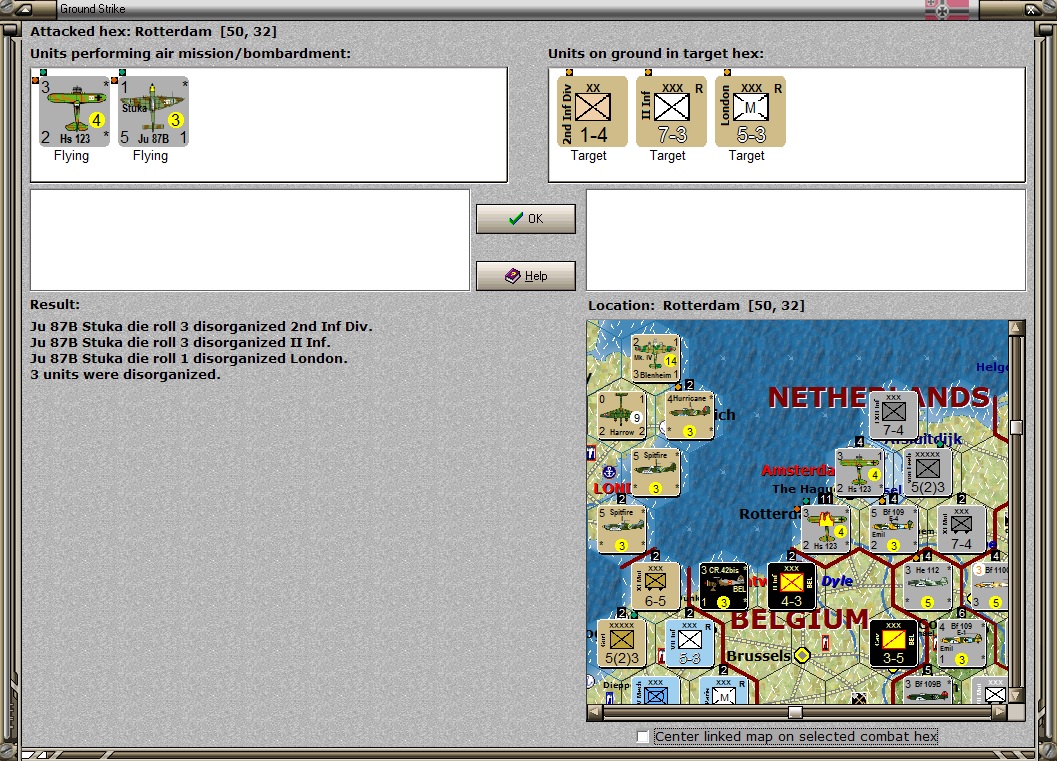Click the Belgian CR.42bis air counter

point(723,586)
